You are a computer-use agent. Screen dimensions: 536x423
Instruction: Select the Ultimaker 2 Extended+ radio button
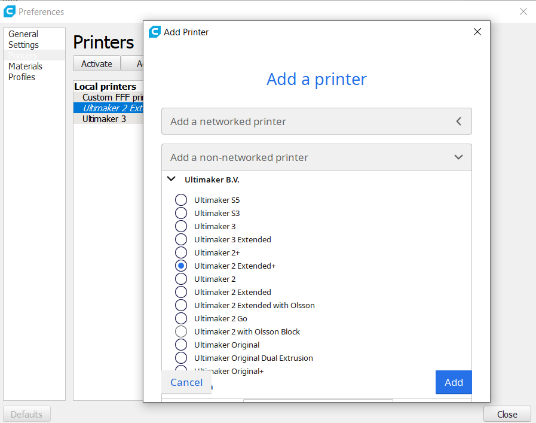pyautogui.click(x=181, y=266)
